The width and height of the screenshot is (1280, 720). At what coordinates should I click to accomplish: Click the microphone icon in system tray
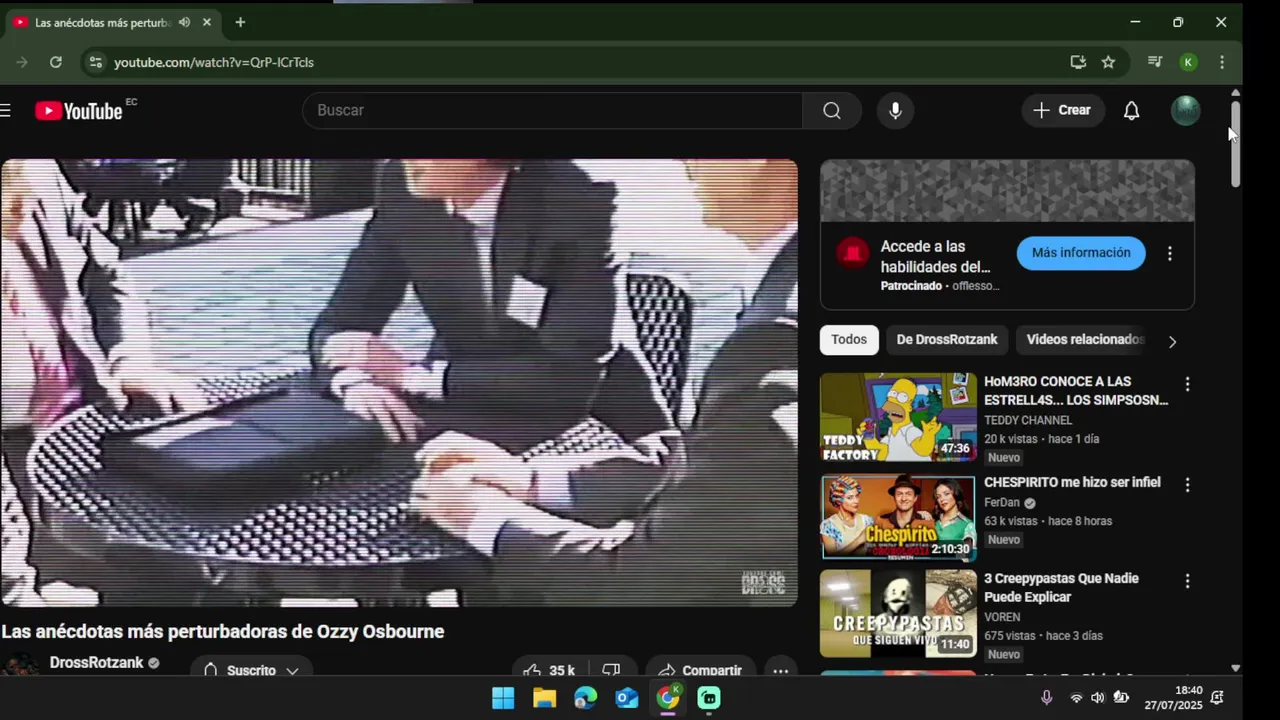pos(1046,698)
